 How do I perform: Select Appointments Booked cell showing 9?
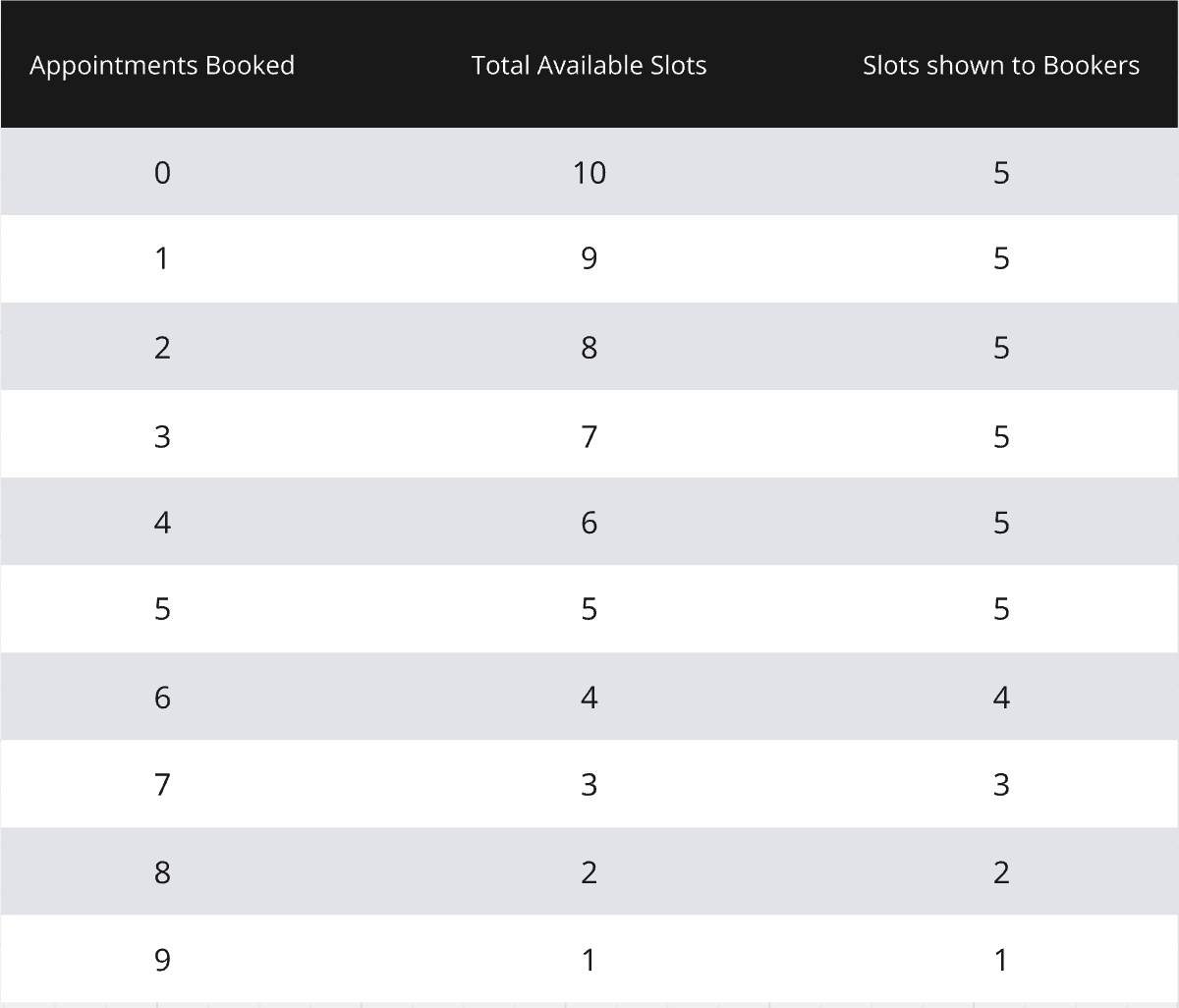[x=162, y=959]
